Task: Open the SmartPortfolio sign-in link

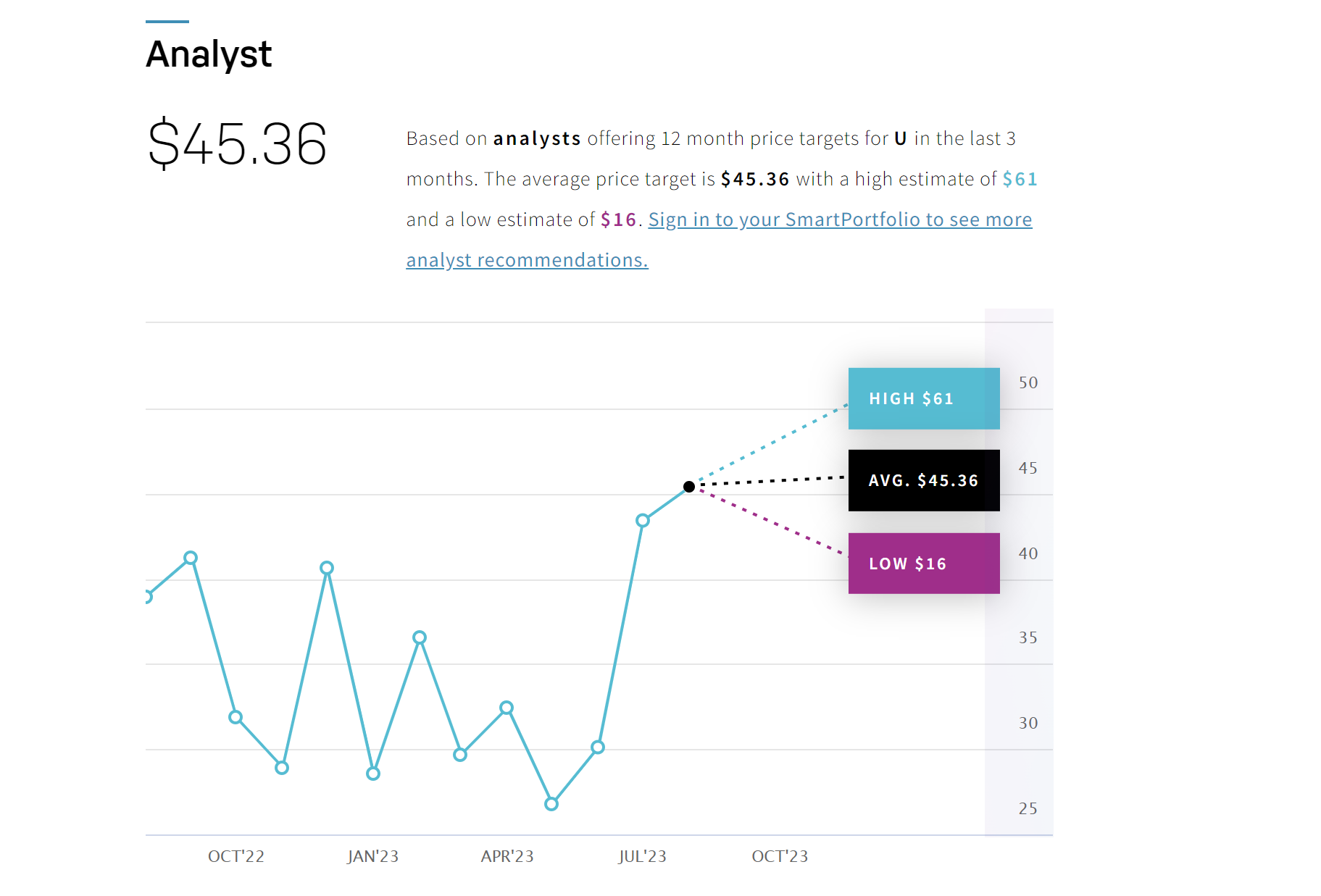Action: tap(840, 219)
